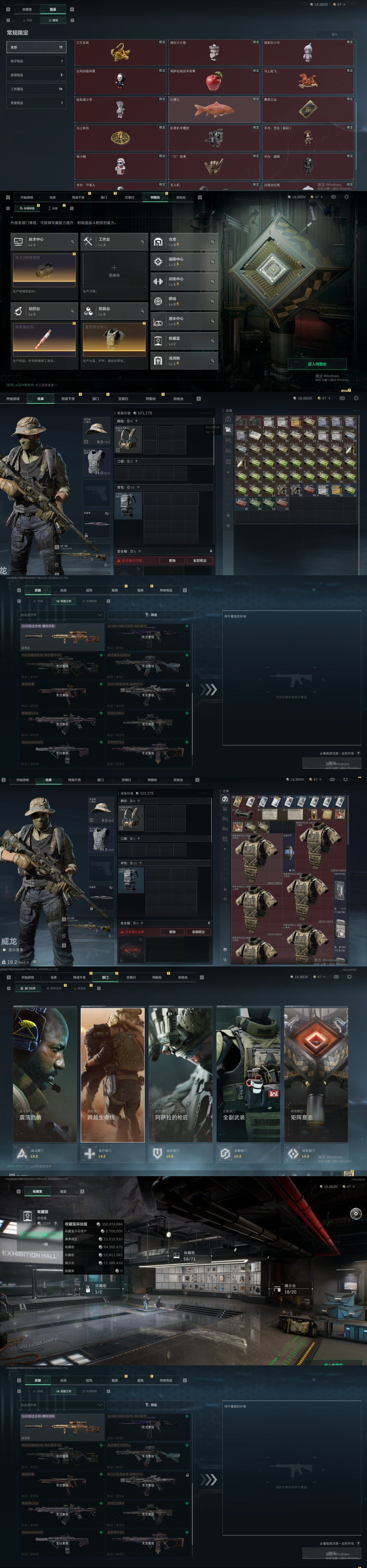Click the magnifier icon on 靶场 row
Image resolution: width=367 pixels, height=1568 pixels.
(x=213, y=301)
